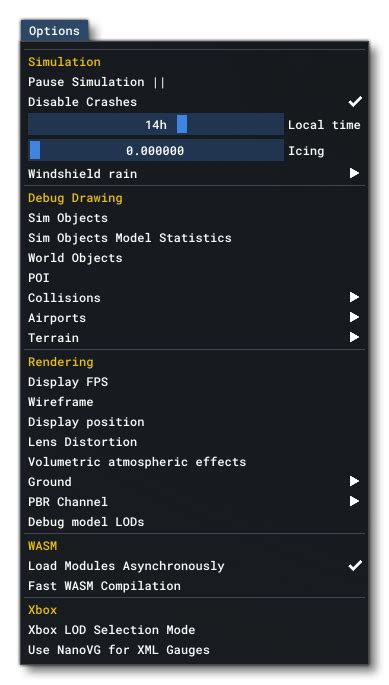Click the Windshield rain submenu arrow
389x685 pixels.
coord(354,173)
